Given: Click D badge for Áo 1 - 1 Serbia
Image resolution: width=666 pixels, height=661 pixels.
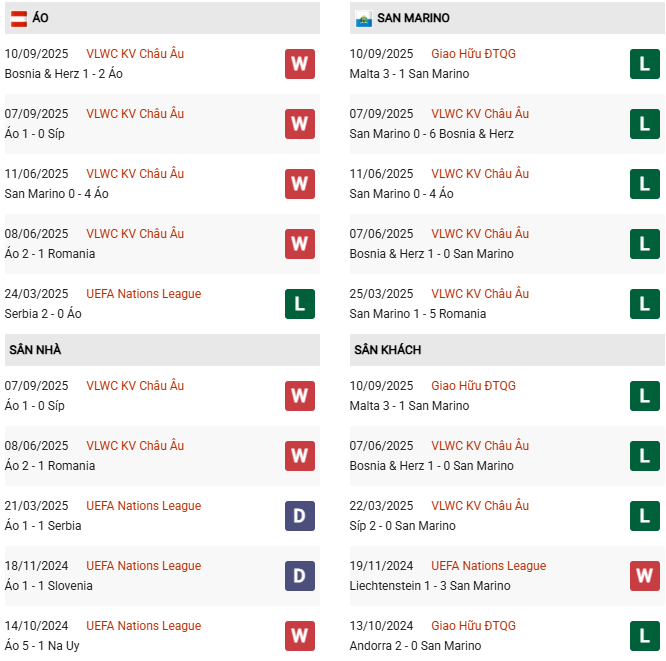Looking at the screenshot, I should pyautogui.click(x=300, y=516).
